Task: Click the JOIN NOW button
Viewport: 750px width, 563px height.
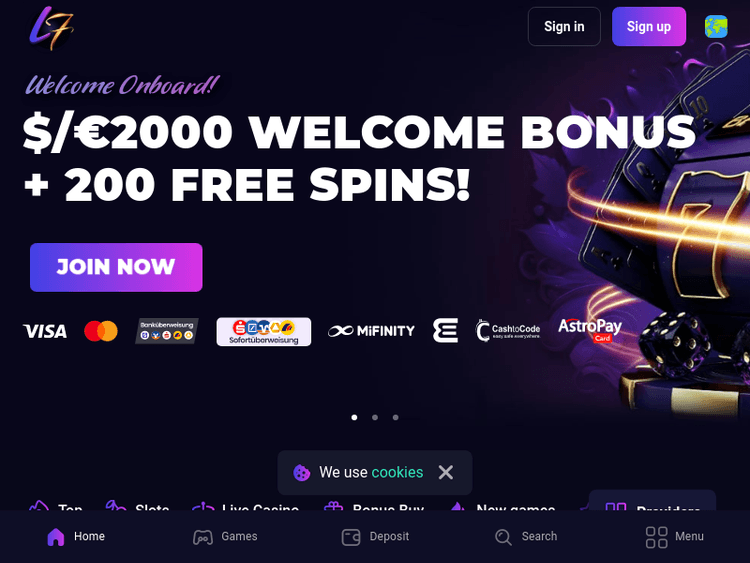Action: 116,267
